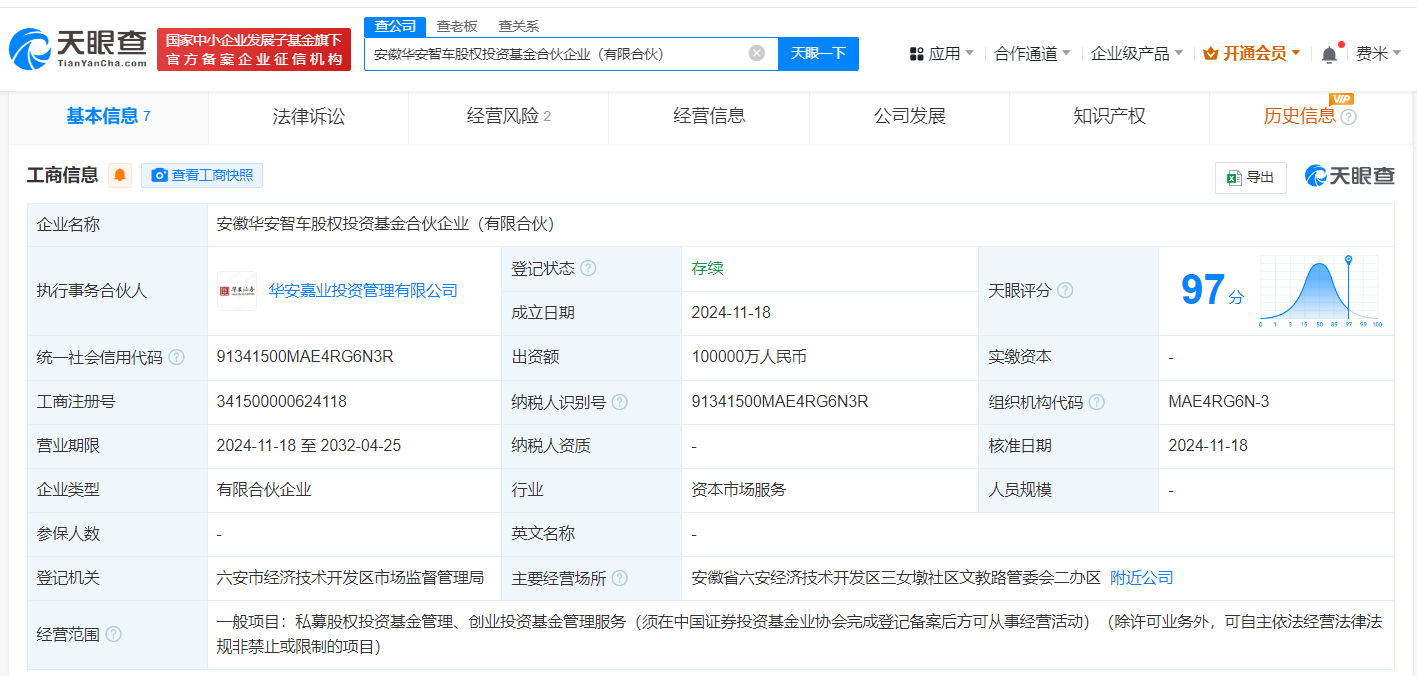Click the Tianyancha logo in header
The image size is (1417, 676).
click(x=78, y=48)
